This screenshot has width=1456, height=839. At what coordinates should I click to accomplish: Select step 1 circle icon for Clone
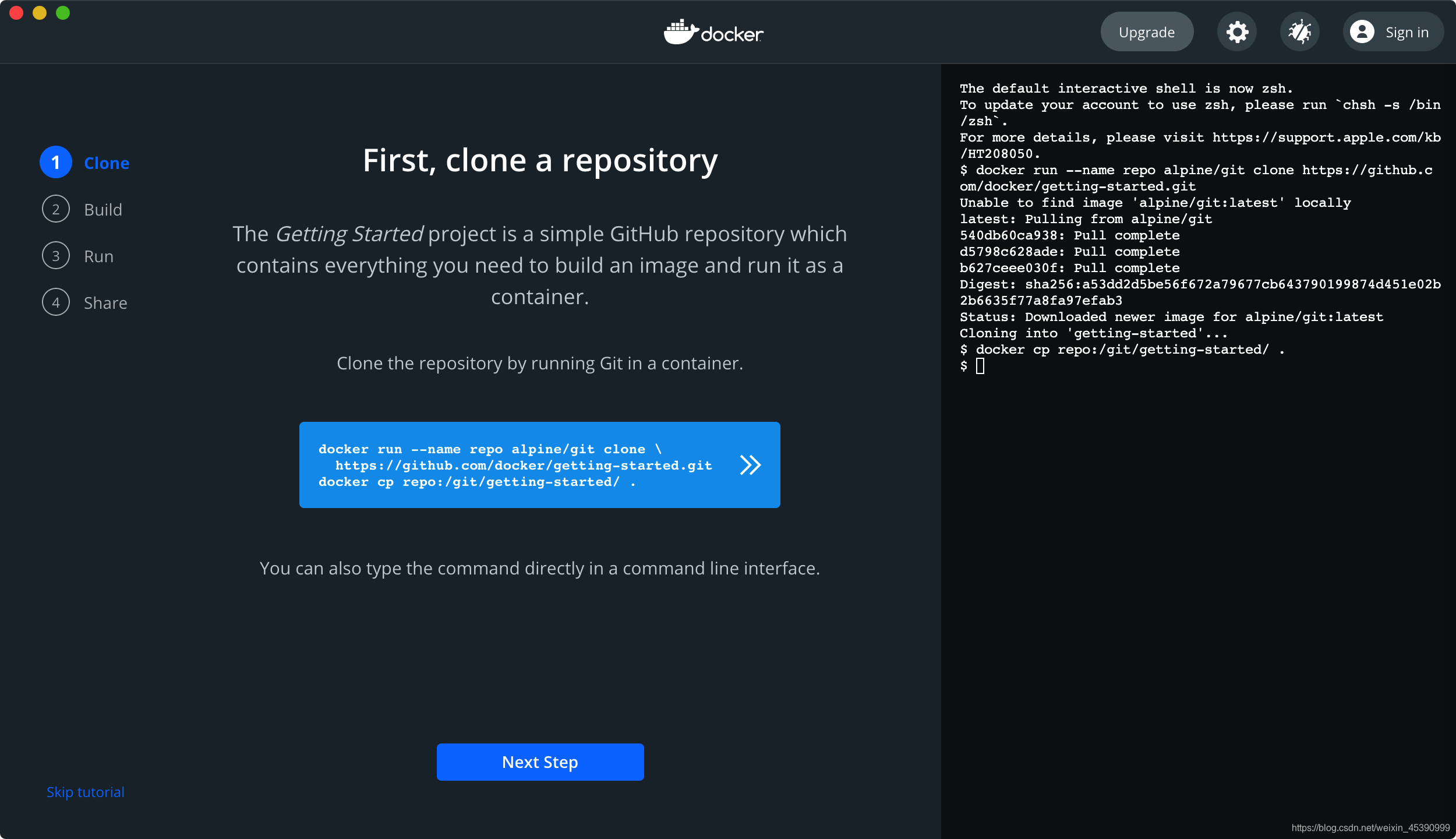56,162
